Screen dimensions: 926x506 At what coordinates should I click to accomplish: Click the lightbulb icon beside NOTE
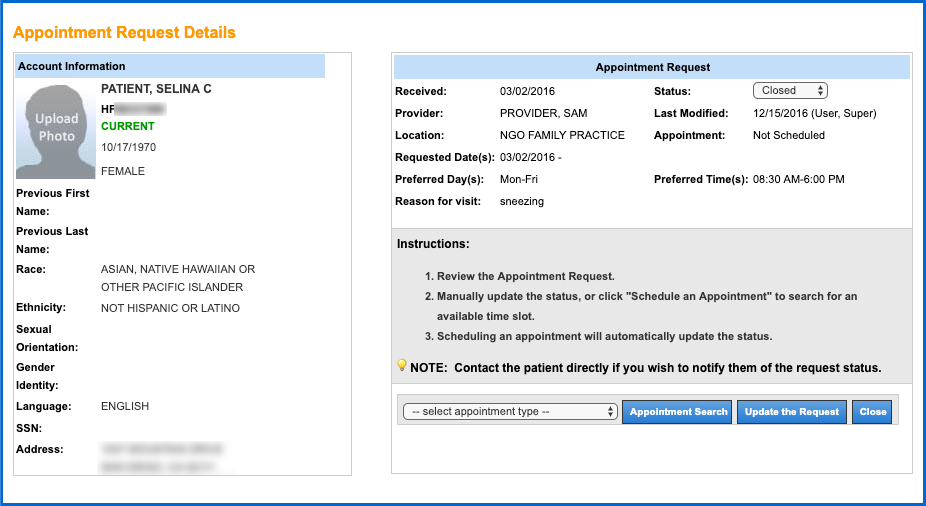click(x=402, y=366)
